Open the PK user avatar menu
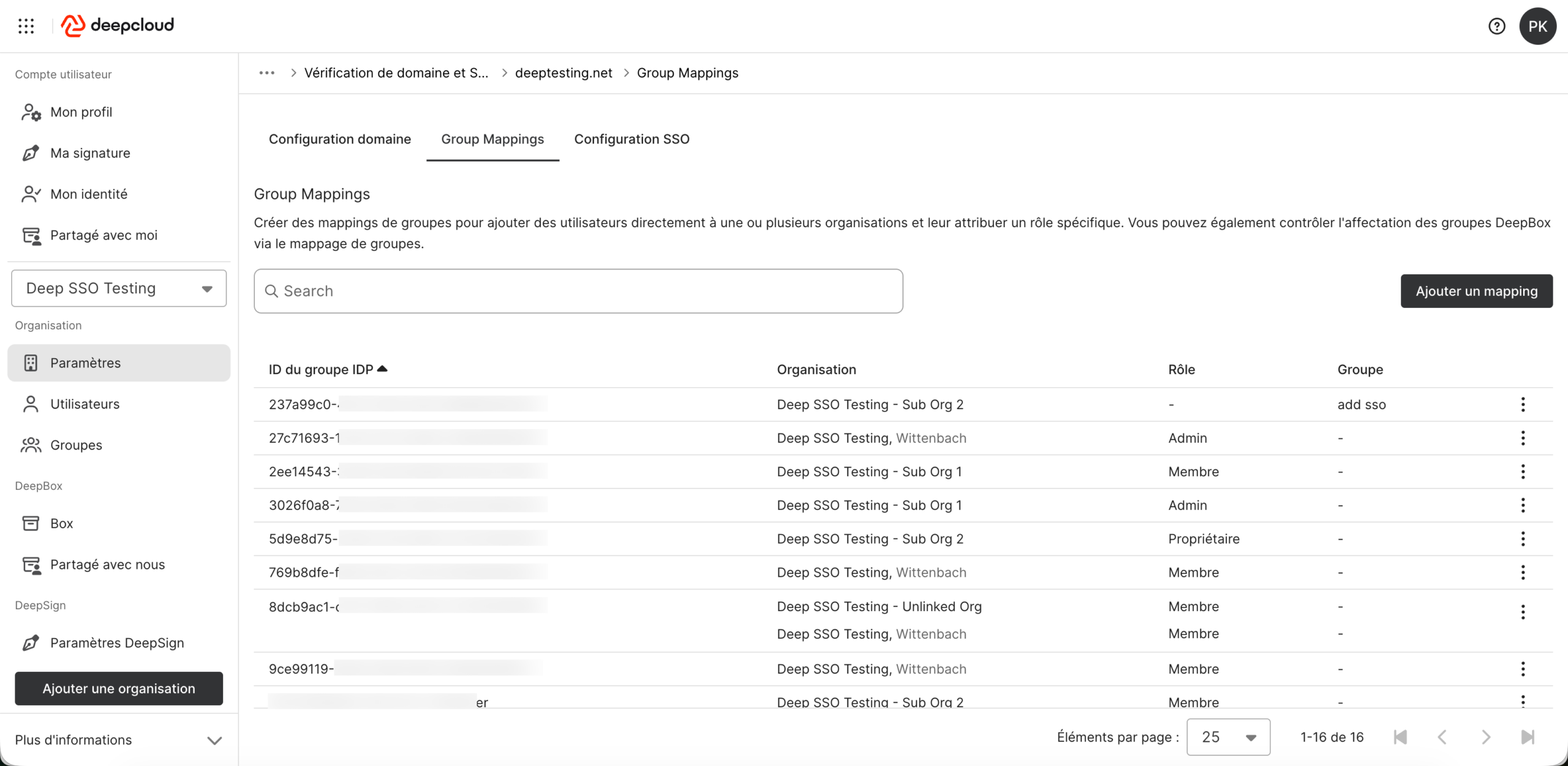This screenshot has height=766, width=1568. tap(1537, 26)
